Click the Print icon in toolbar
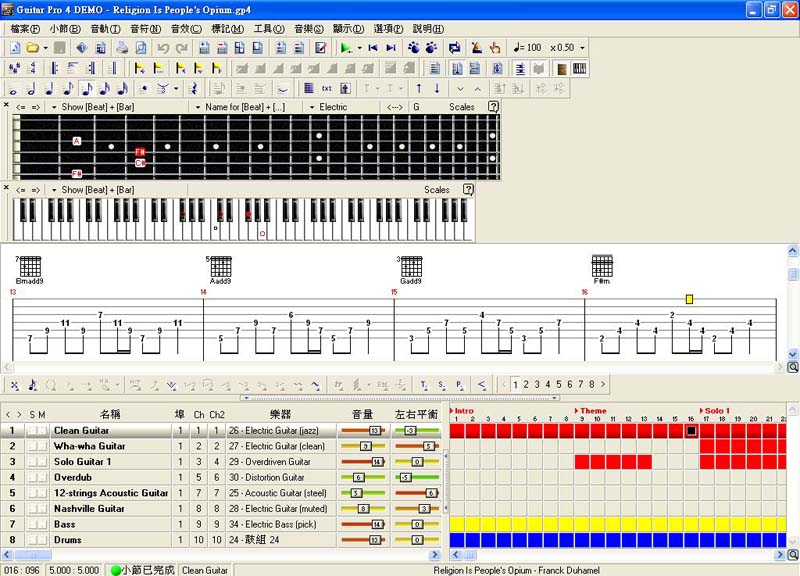Image resolution: width=800 pixels, height=576 pixels. tap(122, 48)
